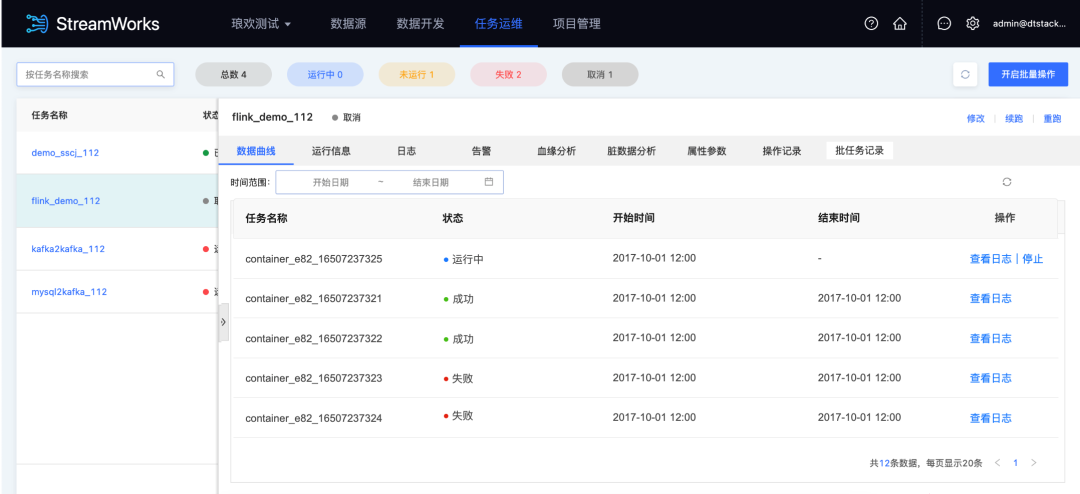Screen dimensions: 1080x494
Task: Go to home via house icon
Action: [x=900, y=24]
